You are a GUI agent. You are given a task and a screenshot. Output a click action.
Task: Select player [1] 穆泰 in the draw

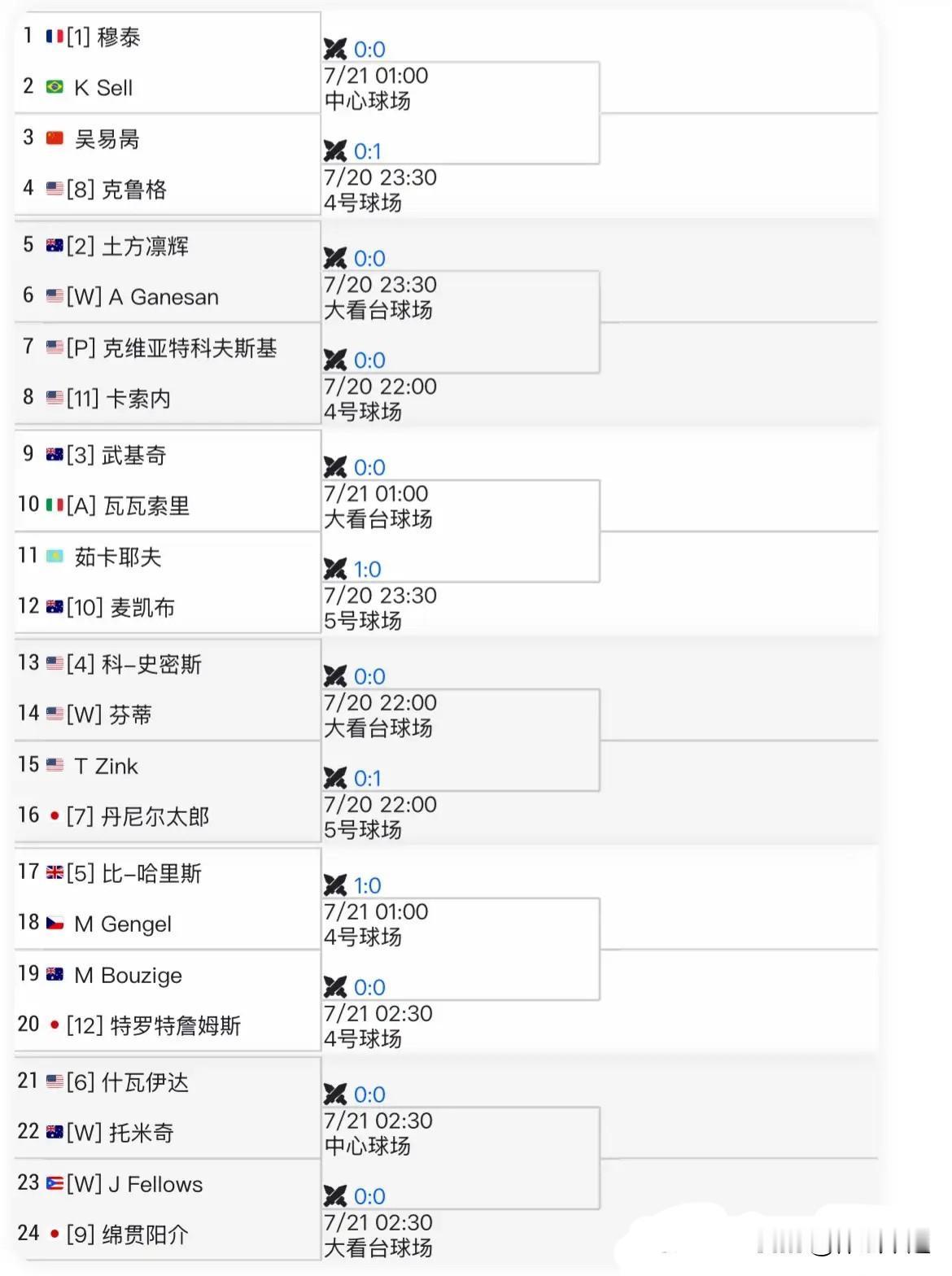pos(103,37)
